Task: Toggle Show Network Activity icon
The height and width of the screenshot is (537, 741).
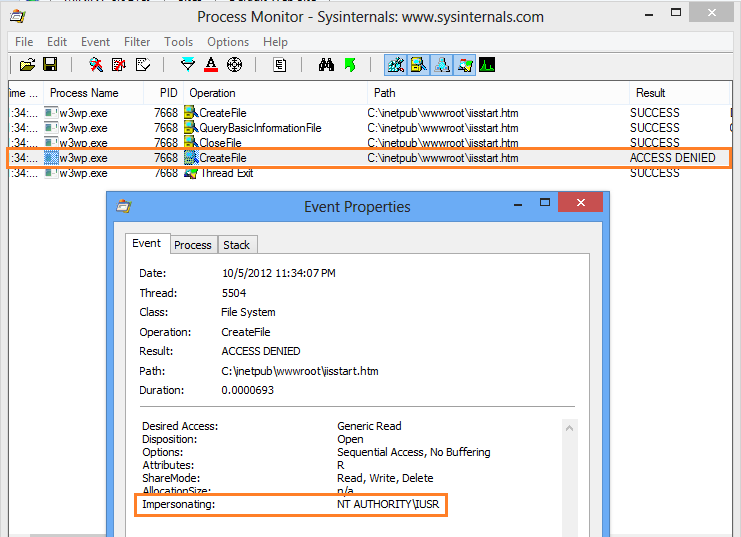Action: pos(442,65)
